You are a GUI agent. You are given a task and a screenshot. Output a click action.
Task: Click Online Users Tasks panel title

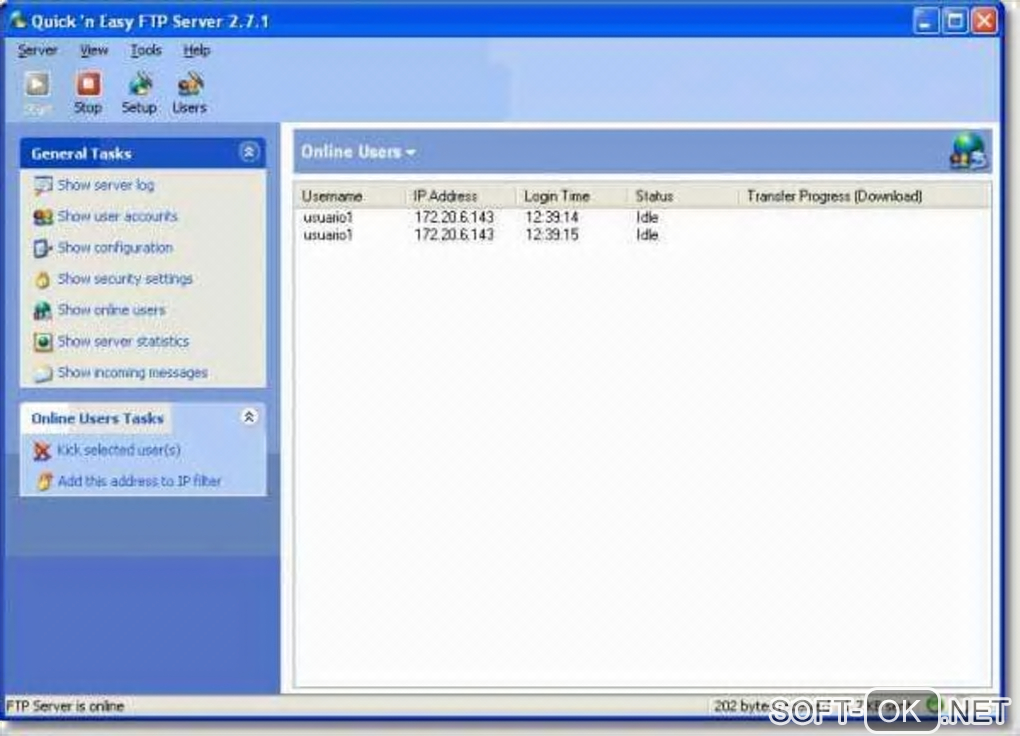pyautogui.click(x=98, y=418)
